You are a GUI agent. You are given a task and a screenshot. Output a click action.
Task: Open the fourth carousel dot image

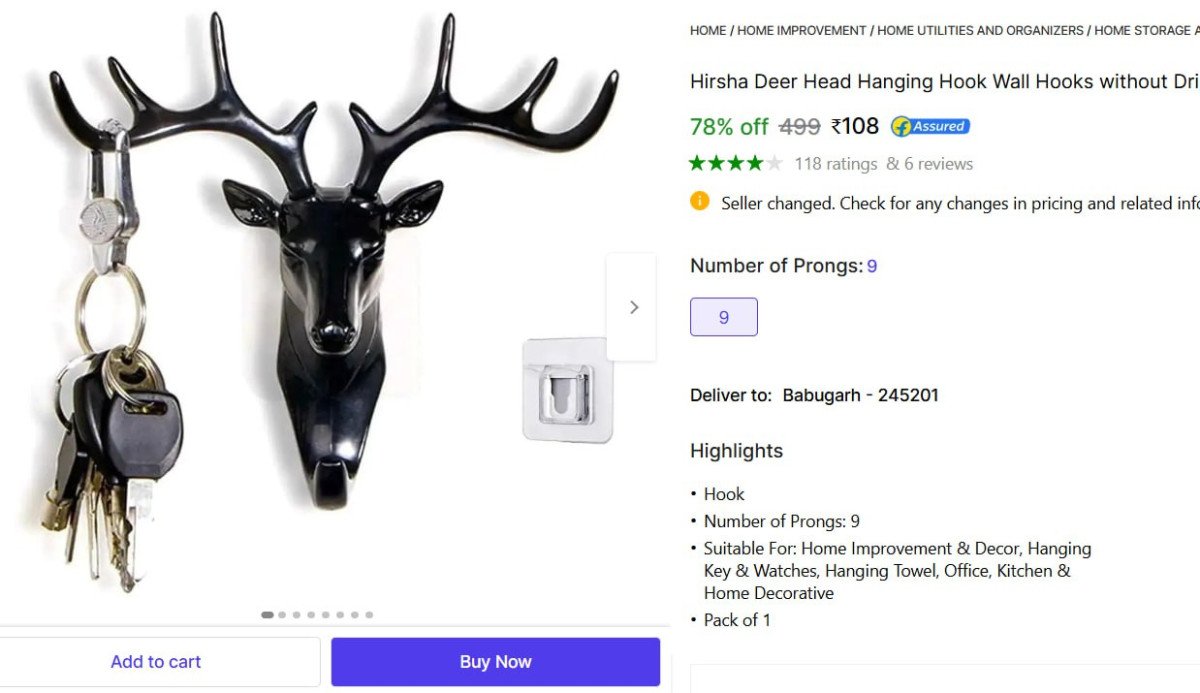[x=311, y=615]
